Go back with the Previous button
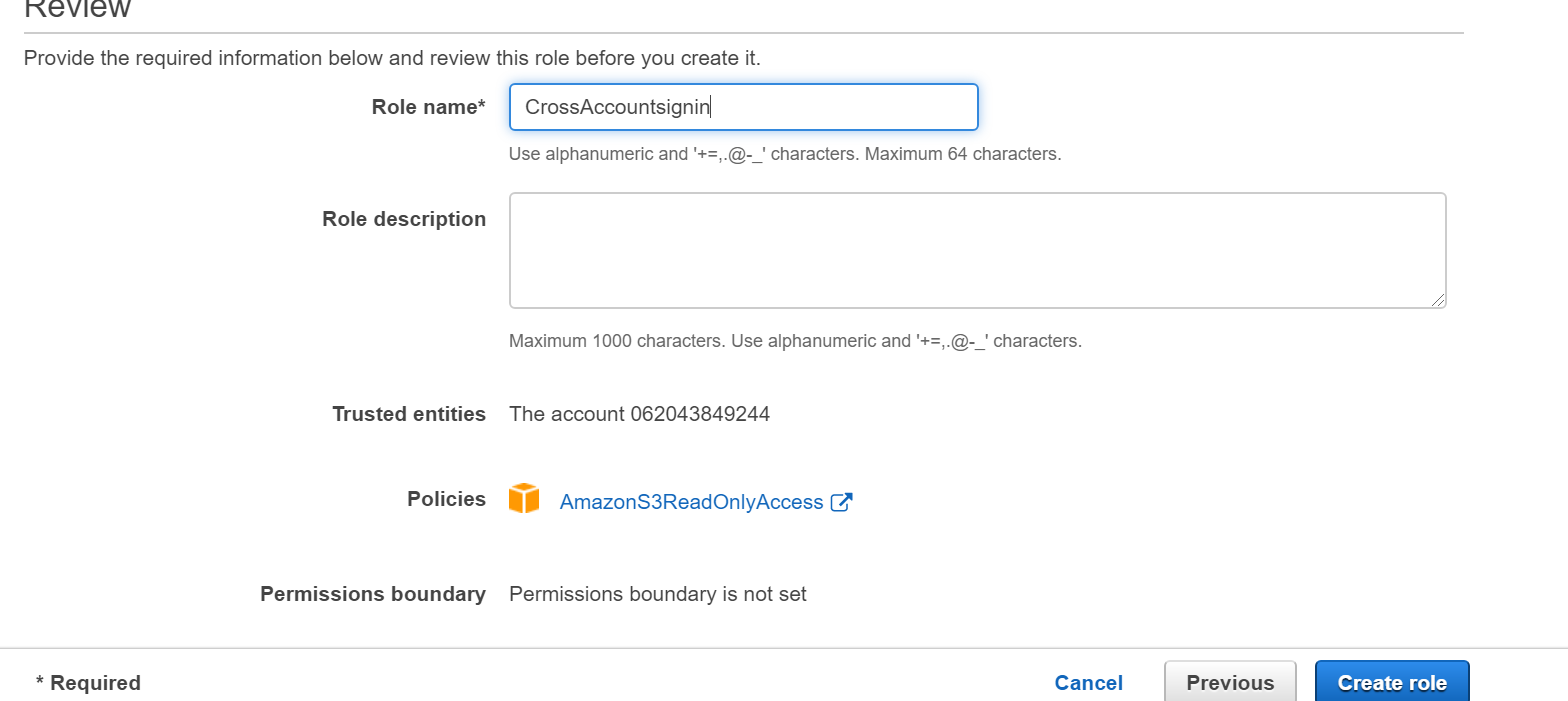 (x=1229, y=682)
